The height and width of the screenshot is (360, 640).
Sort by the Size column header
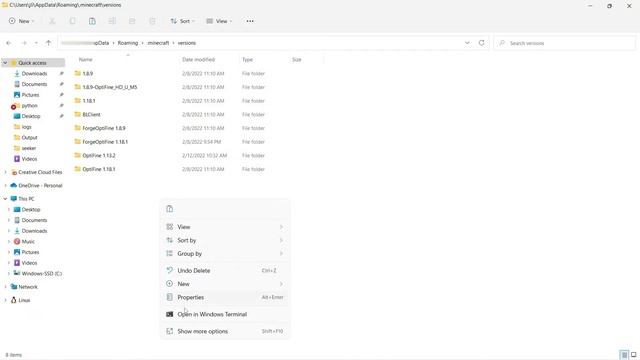tap(297, 60)
